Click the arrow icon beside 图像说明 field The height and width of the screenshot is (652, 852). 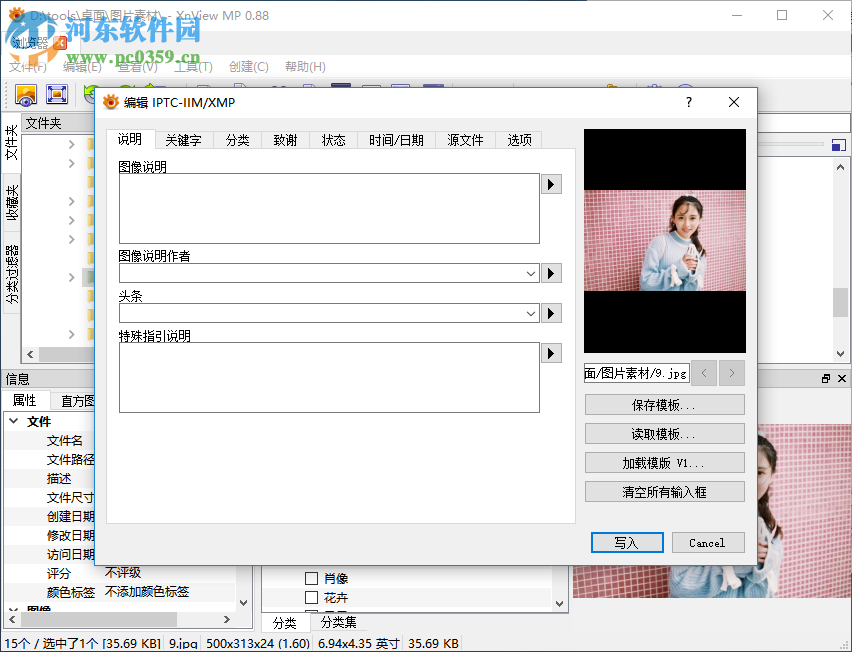coord(551,184)
